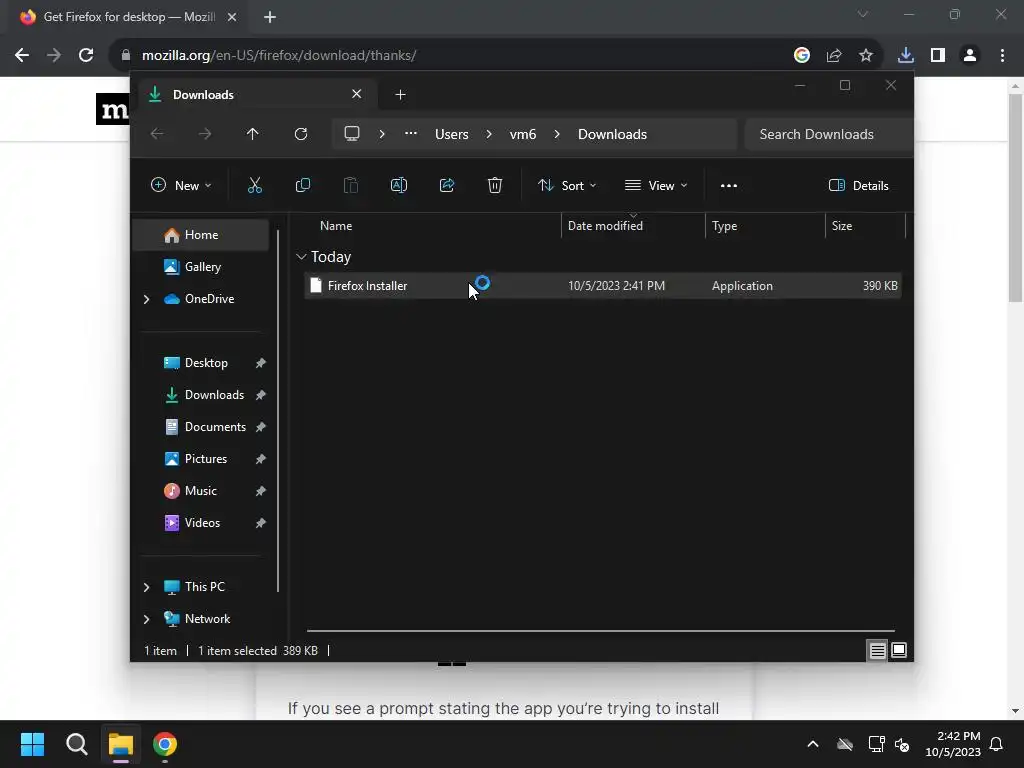Close the Downloads tab in Explorer

[x=357, y=94]
